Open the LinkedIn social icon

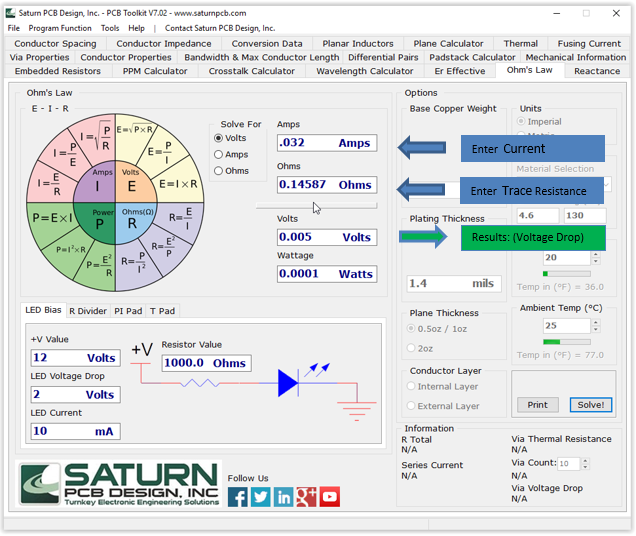(x=284, y=497)
